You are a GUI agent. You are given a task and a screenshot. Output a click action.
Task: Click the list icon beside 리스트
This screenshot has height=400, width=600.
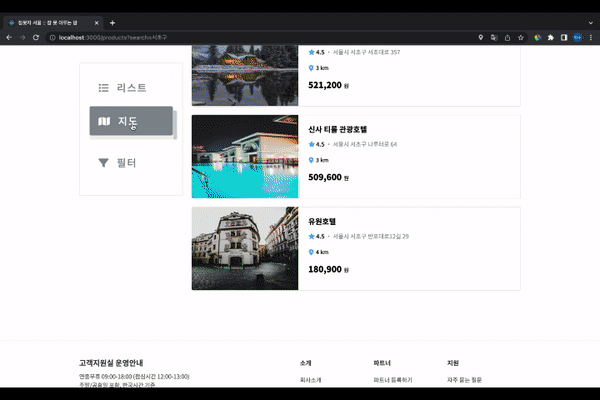[103, 88]
